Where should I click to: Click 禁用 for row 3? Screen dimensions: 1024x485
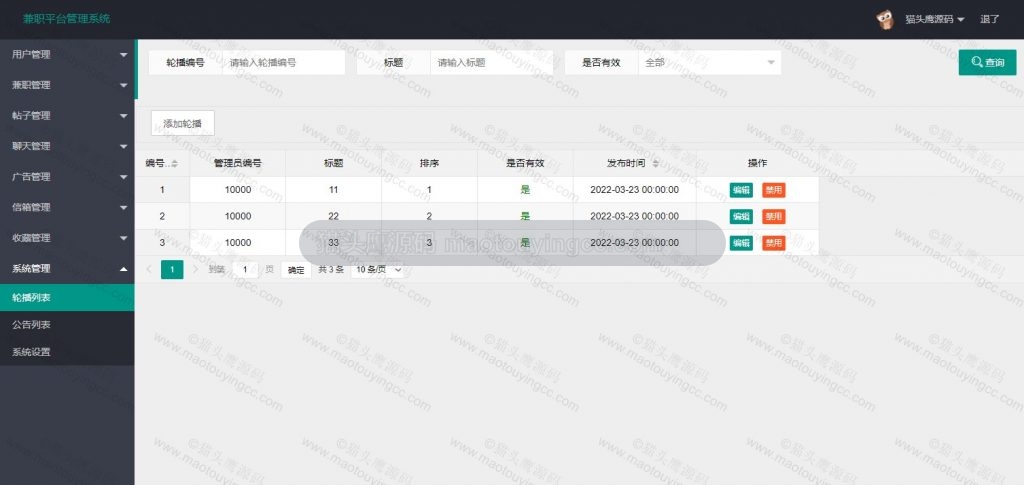[774, 243]
